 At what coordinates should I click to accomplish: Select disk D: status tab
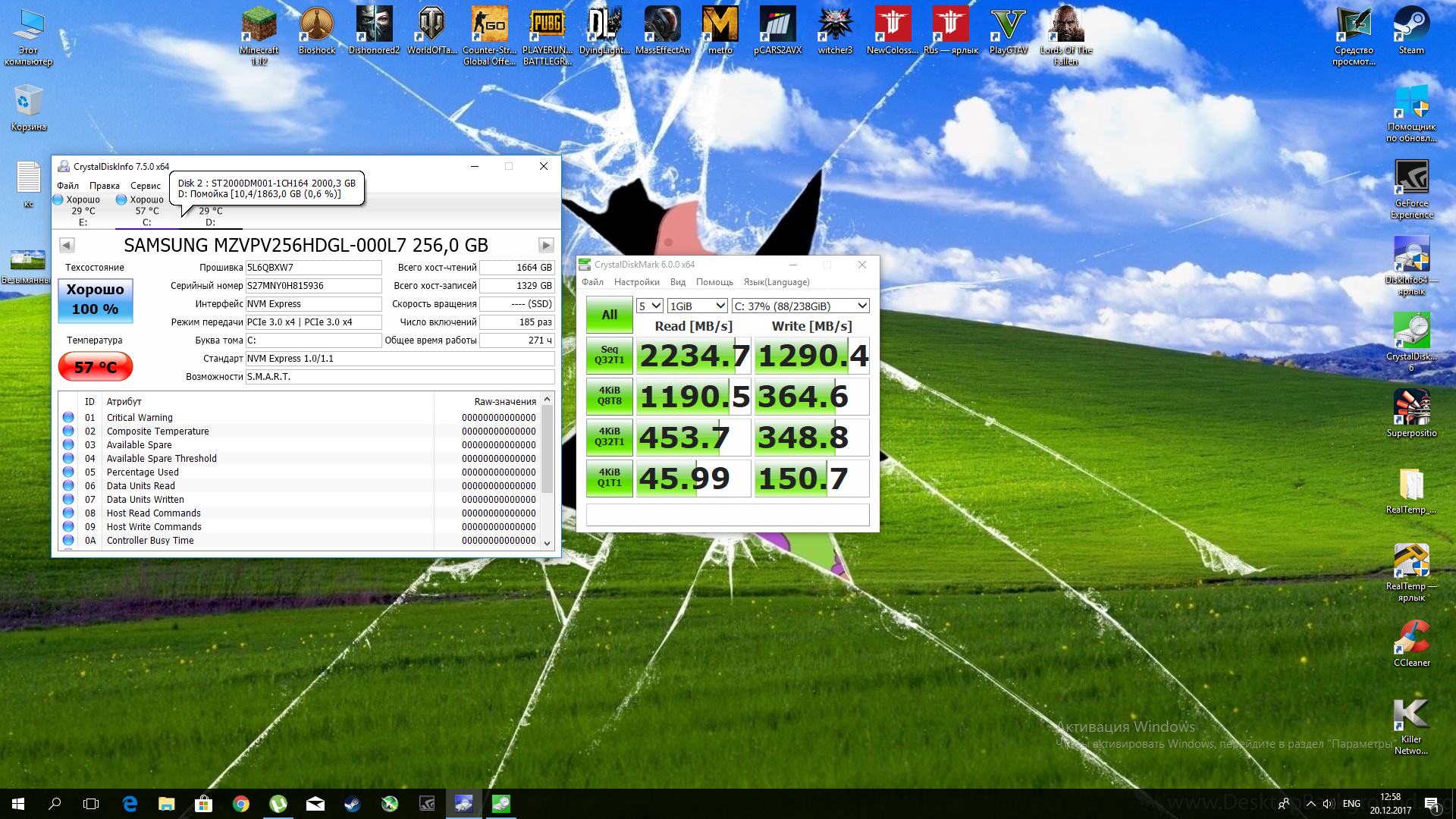point(210,216)
